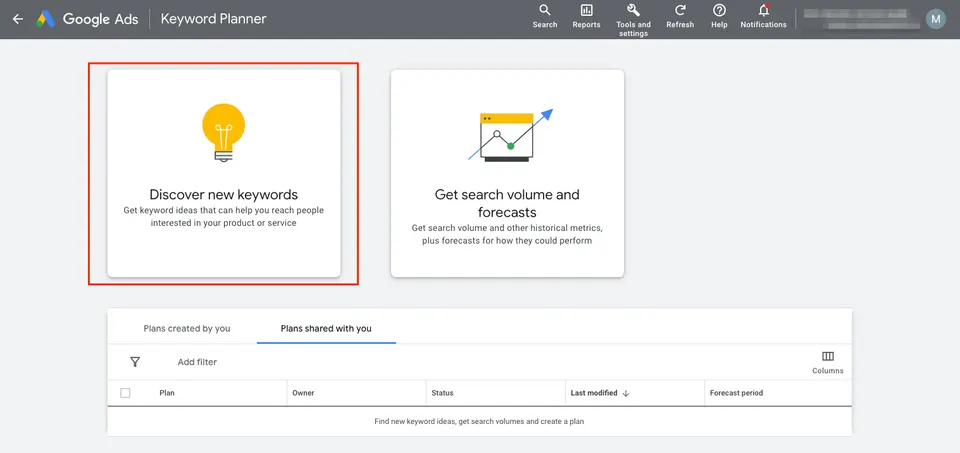This screenshot has height=453, width=960.
Task: Open the Search magnifier tool
Action: tap(545, 17)
